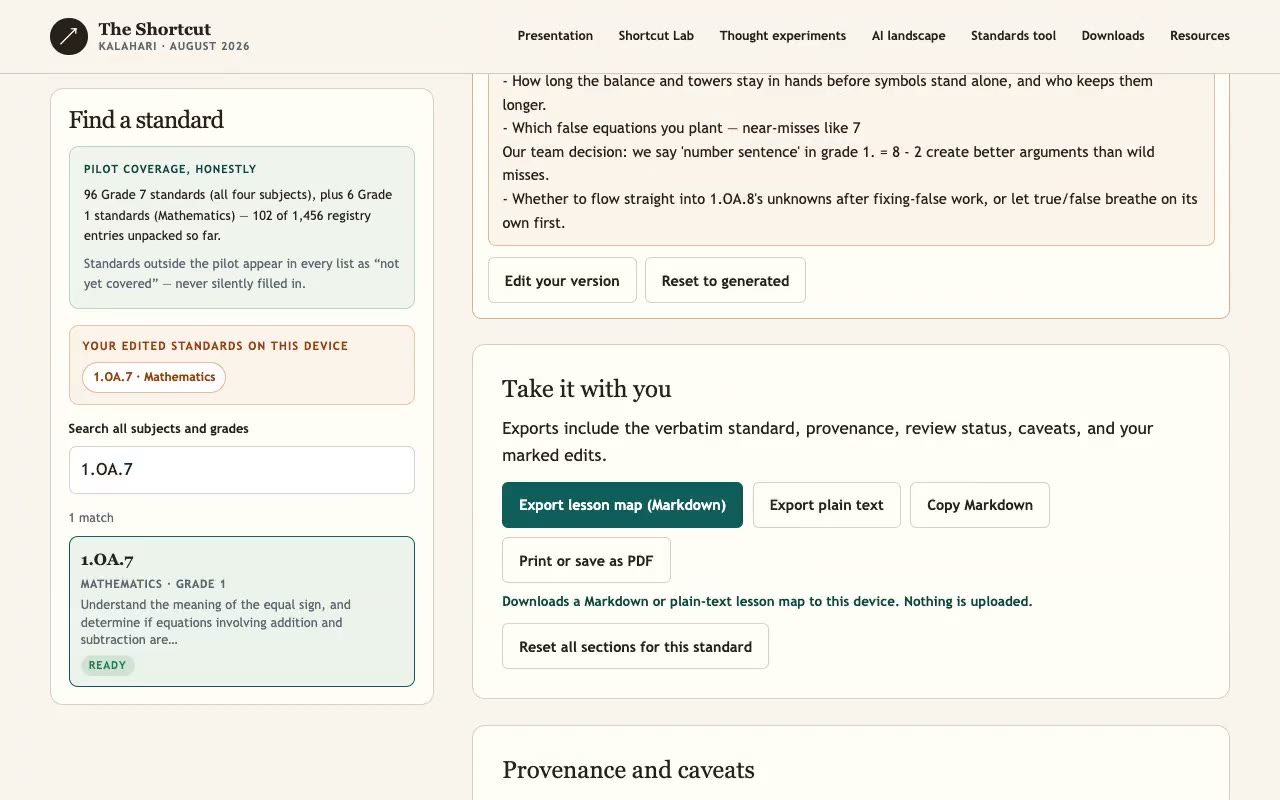Export lesson map as Markdown

(x=622, y=505)
